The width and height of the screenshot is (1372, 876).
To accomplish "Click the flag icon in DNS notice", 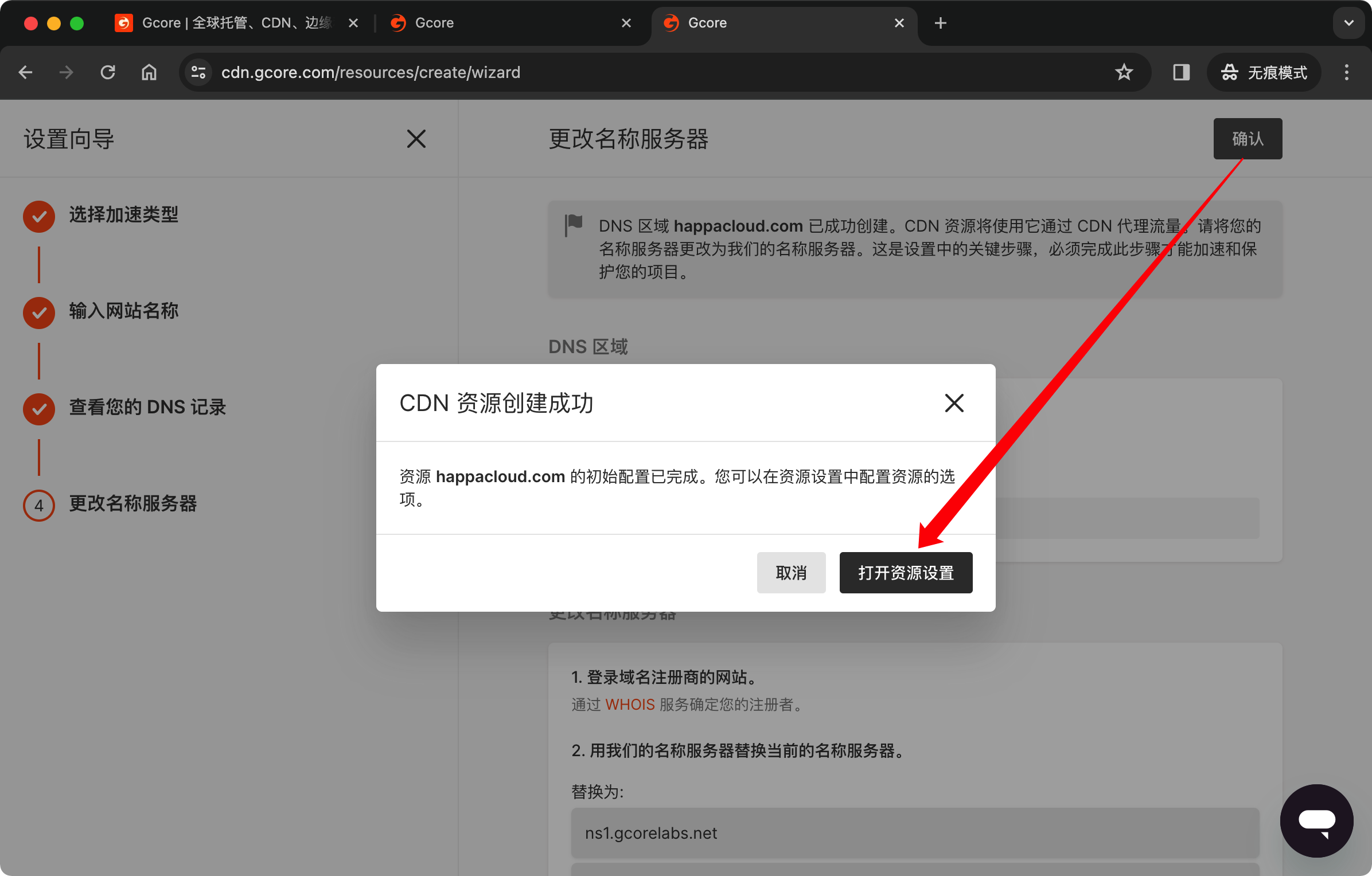I will click(x=574, y=225).
